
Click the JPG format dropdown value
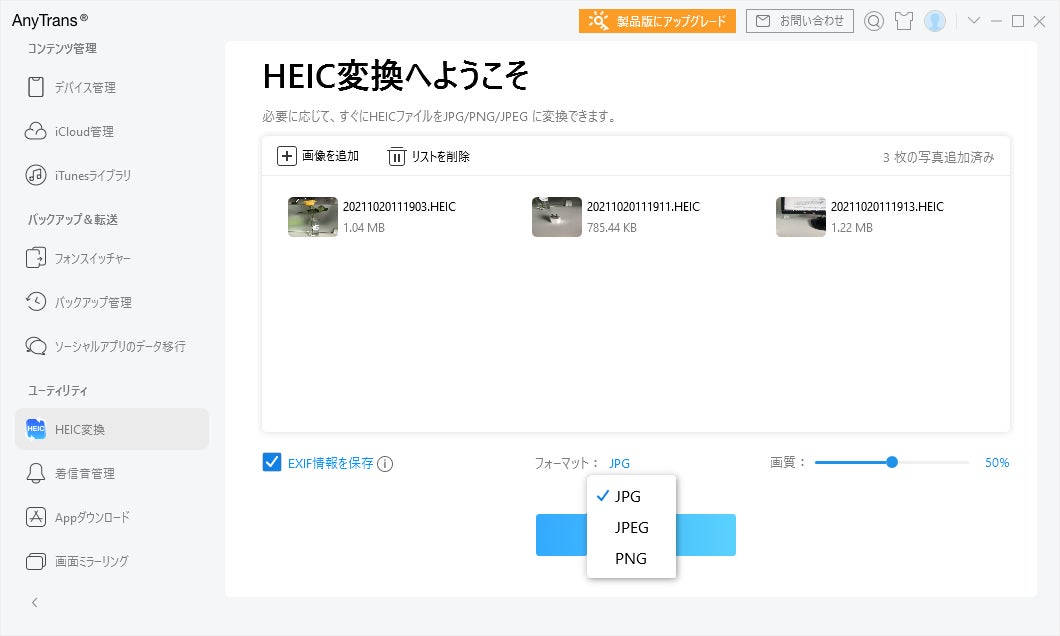coord(619,464)
